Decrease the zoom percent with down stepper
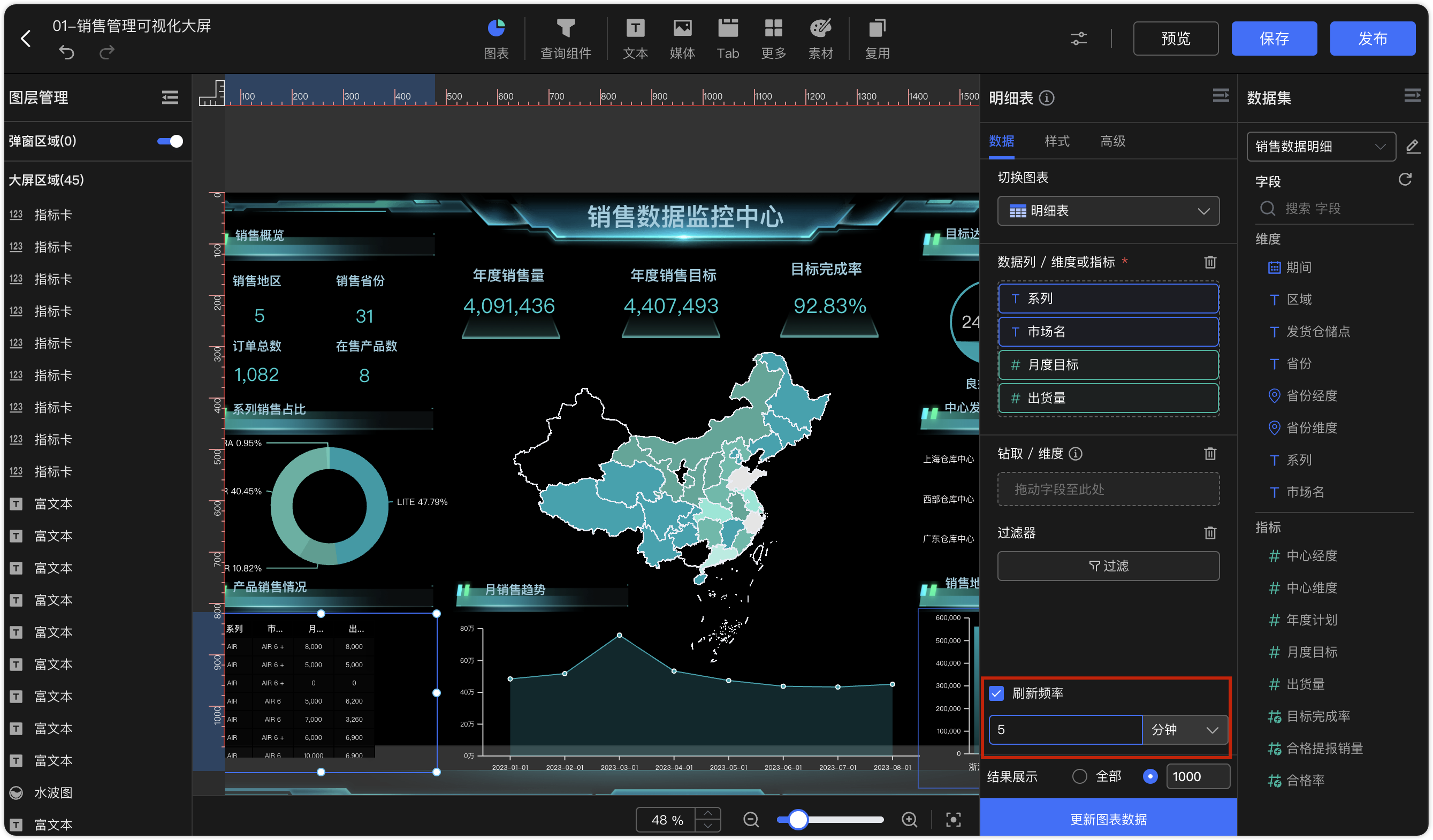This screenshot has height=840, width=1433. coord(708,826)
